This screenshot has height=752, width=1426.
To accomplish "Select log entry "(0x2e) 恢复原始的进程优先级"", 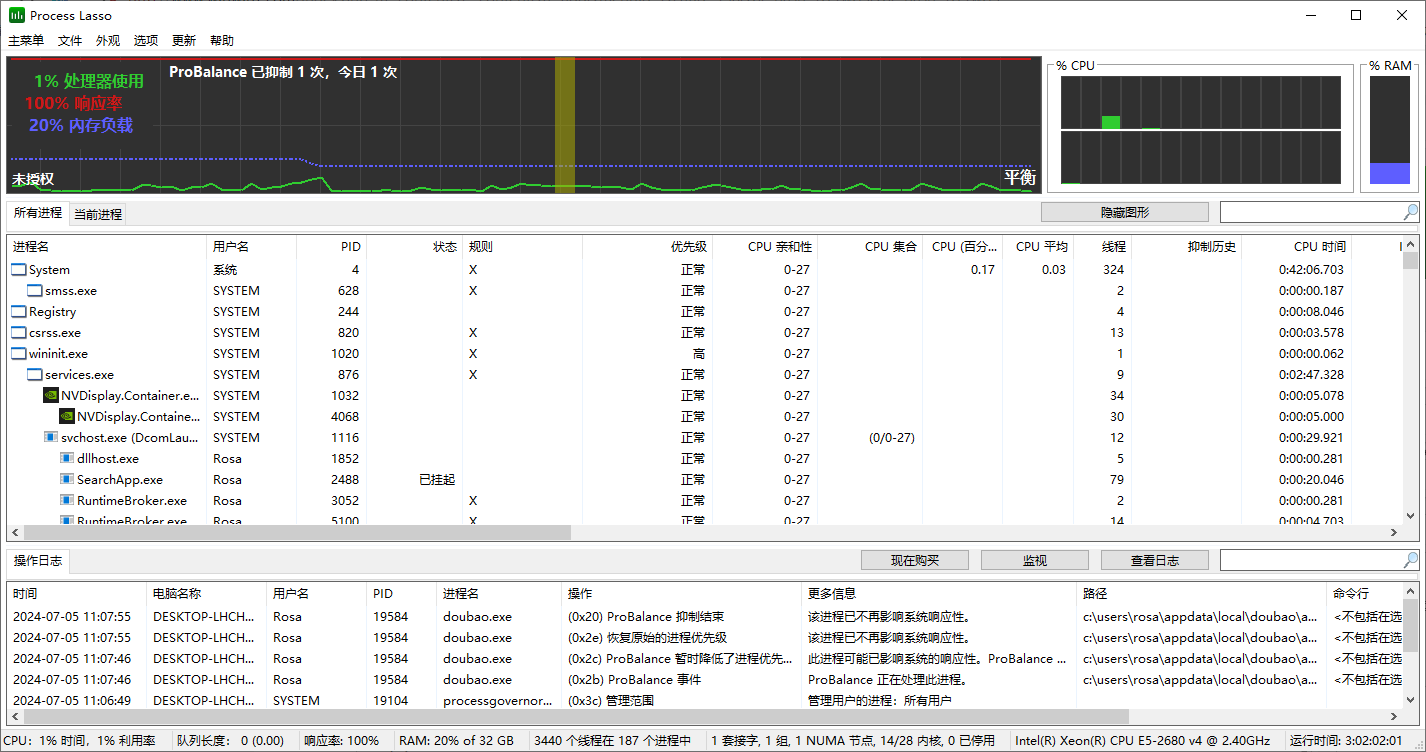I will pos(647,638).
